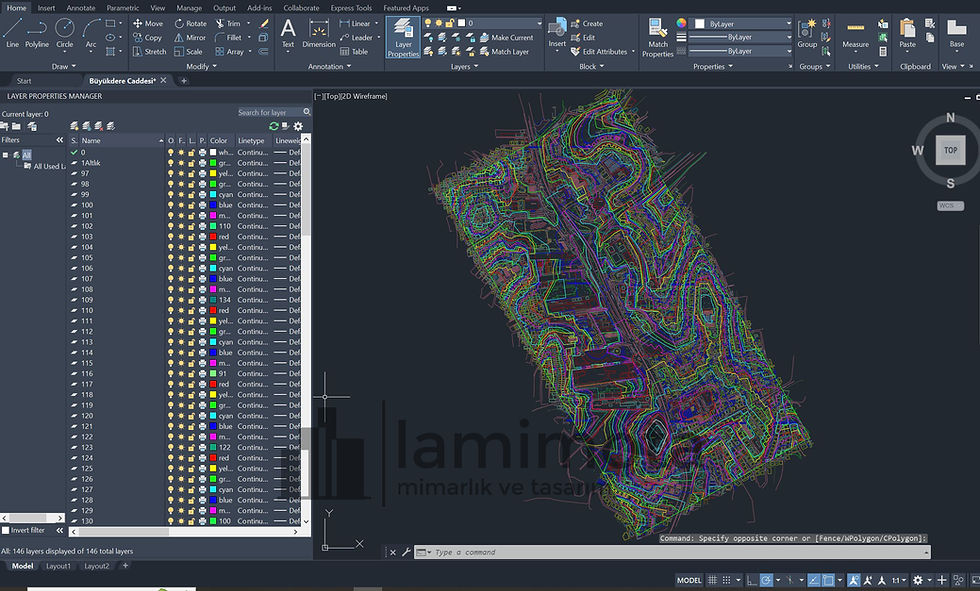980x591 pixels.
Task: Toggle lock for layer 100
Action: tap(192, 205)
